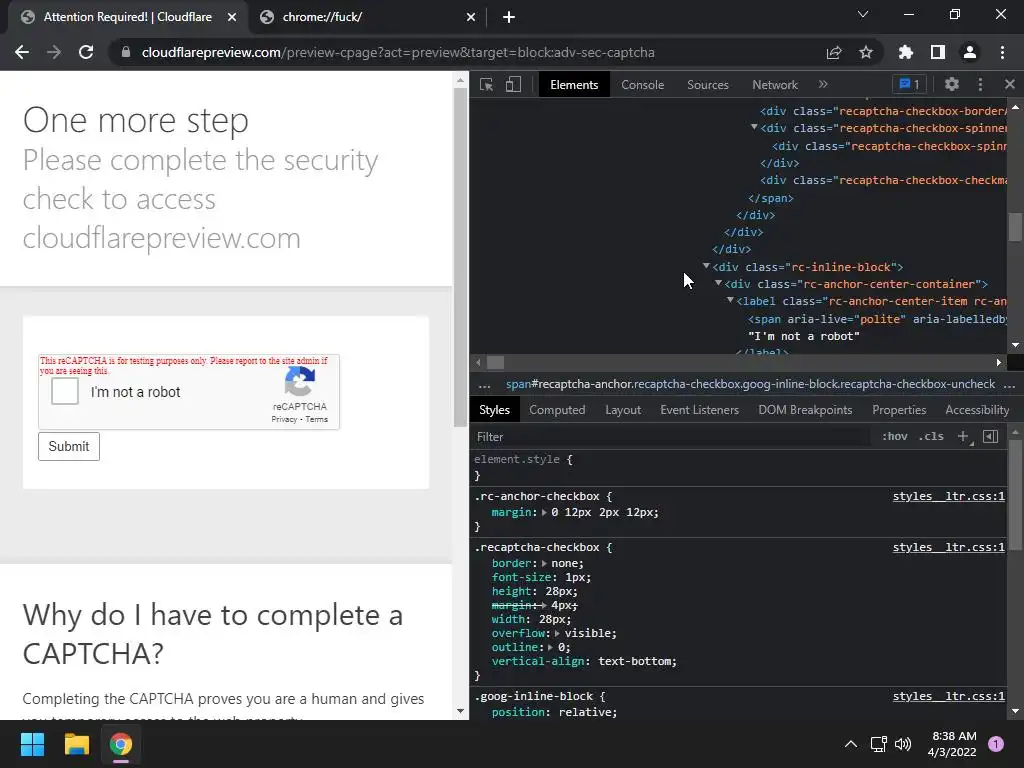Open a new browser tab with plus
Screen dimensions: 1024x768
coord(509,17)
